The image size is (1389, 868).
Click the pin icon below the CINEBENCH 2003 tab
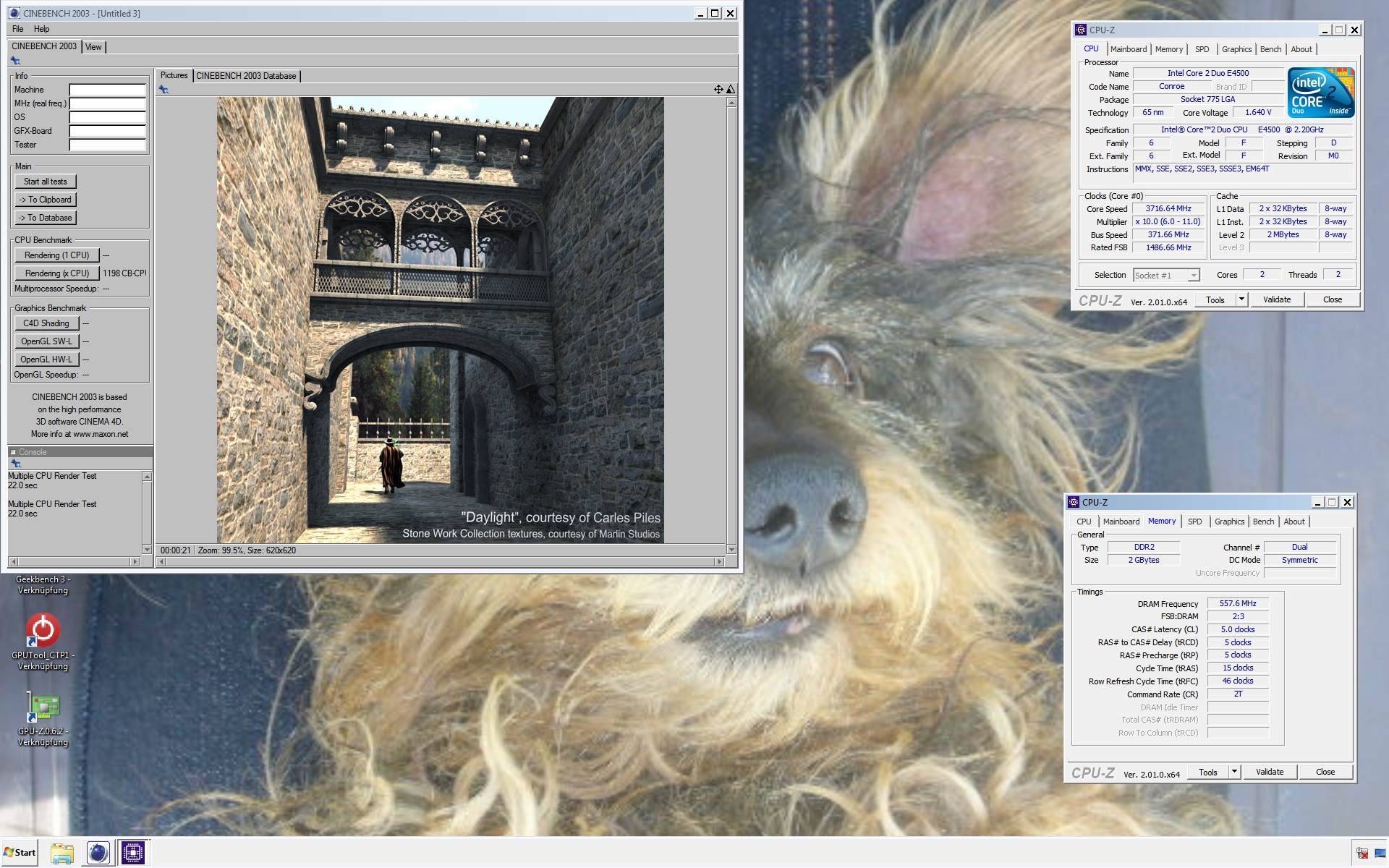coord(15,61)
